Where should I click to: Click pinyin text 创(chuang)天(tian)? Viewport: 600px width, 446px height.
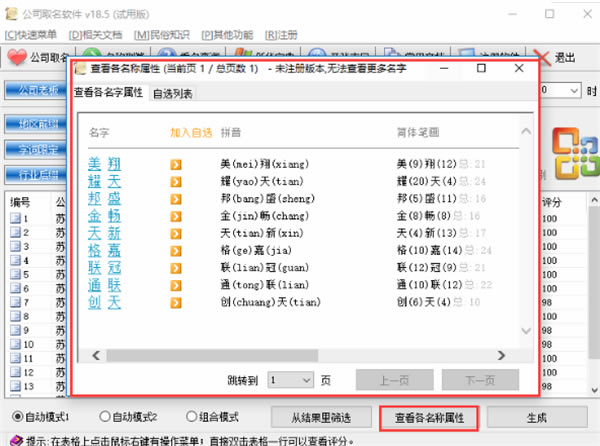[271, 303]
